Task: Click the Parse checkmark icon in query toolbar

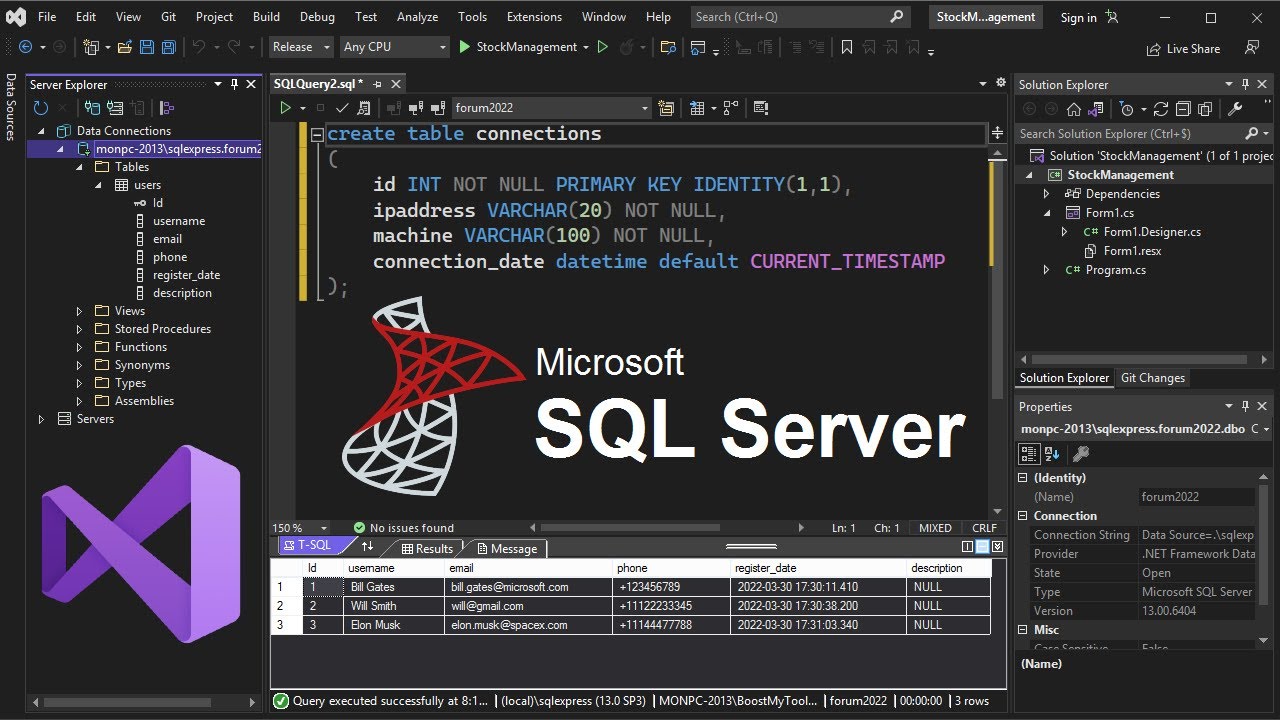Action: click(342, 108)
